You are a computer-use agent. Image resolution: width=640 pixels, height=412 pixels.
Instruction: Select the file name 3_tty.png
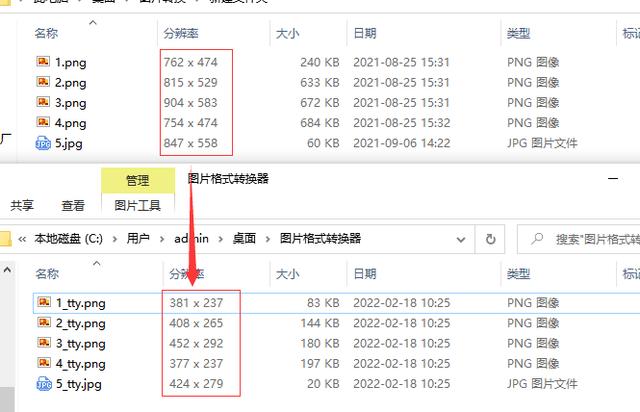pos(81,344)
